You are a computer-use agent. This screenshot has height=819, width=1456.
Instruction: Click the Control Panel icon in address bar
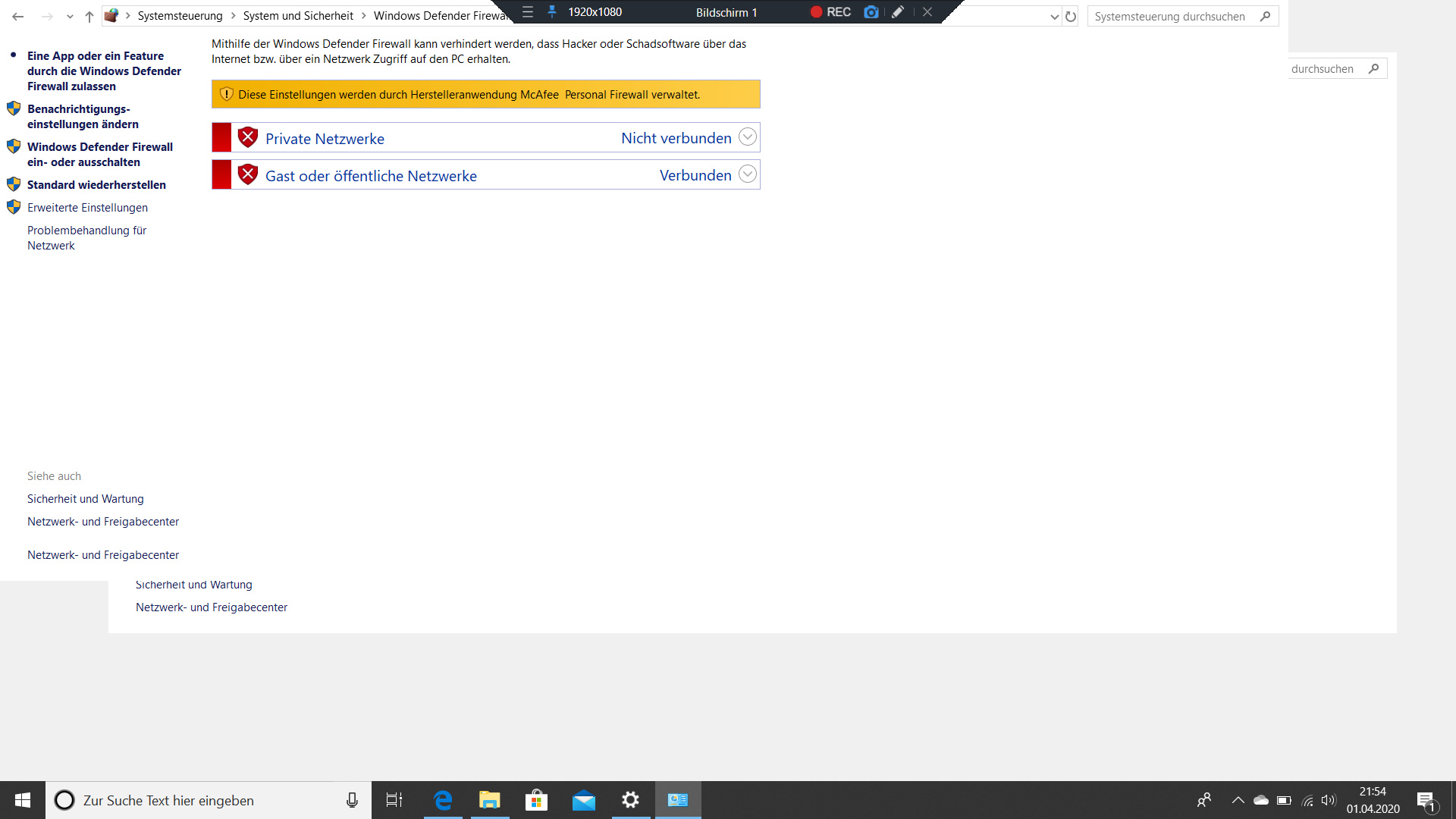[x=111, y=15]
